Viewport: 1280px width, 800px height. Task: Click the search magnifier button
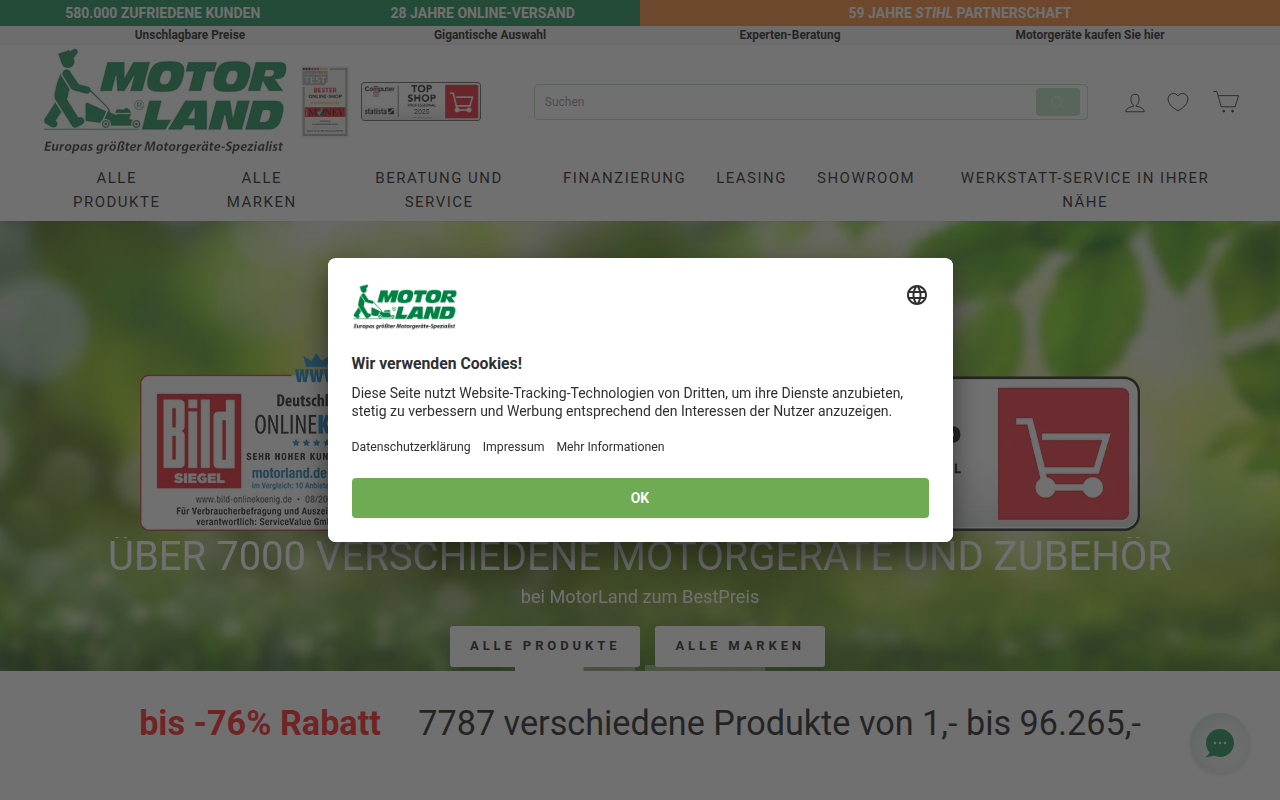(x=1058, y=102)
